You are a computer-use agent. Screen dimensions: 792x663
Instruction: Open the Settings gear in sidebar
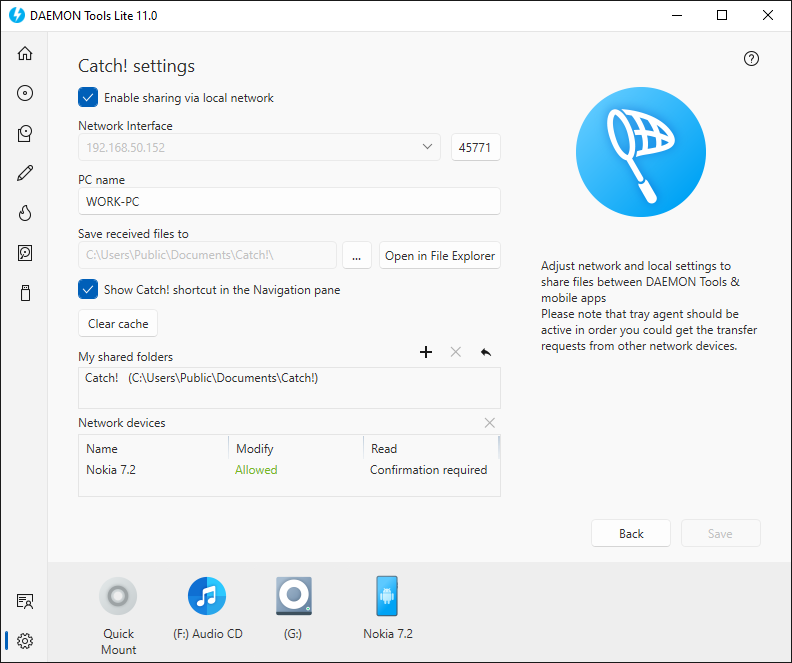coord(25,641)
